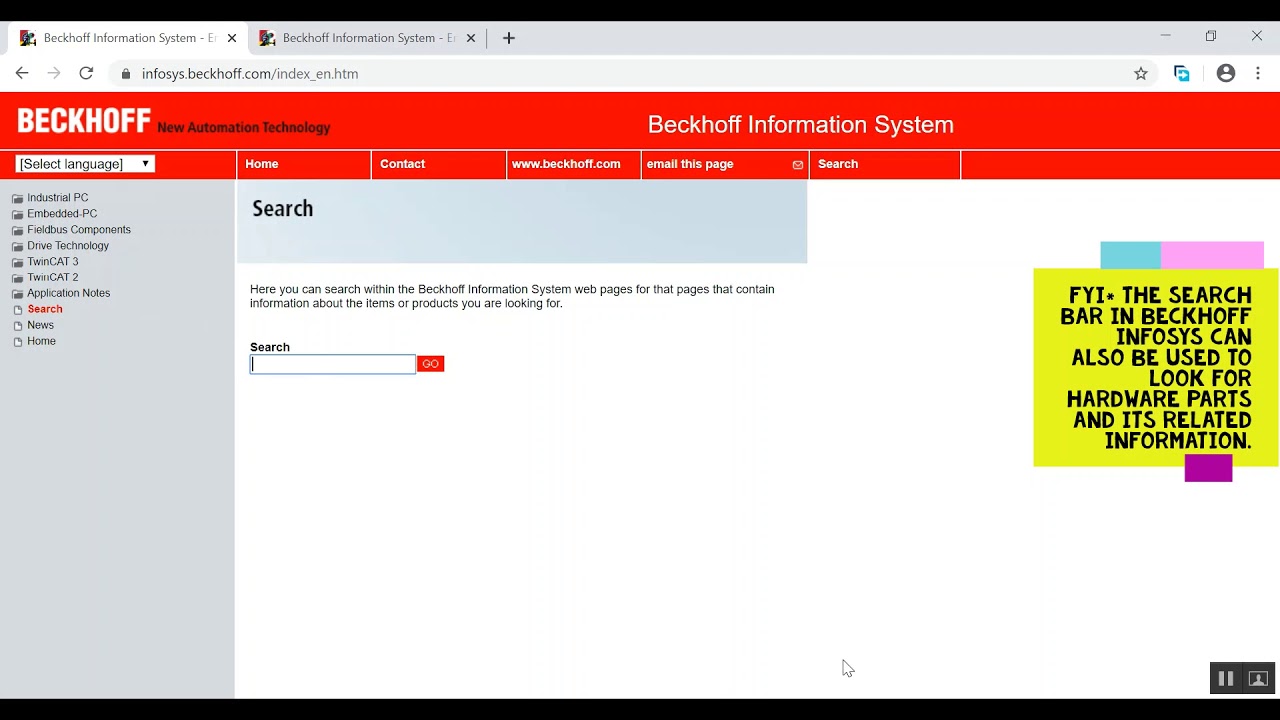Open News in the sidebar tree
This screenshot has width=1280, height=720.
[x=41, y=326]
